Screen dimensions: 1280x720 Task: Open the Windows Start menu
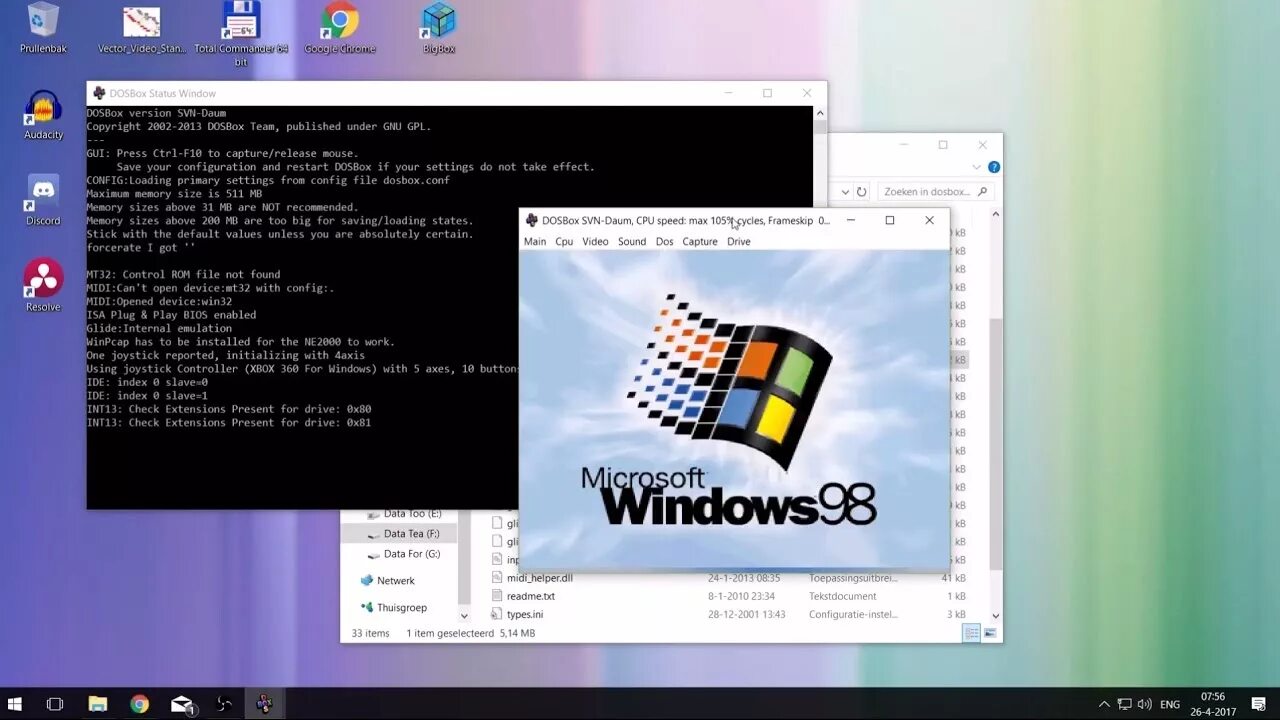click(15, 704)
